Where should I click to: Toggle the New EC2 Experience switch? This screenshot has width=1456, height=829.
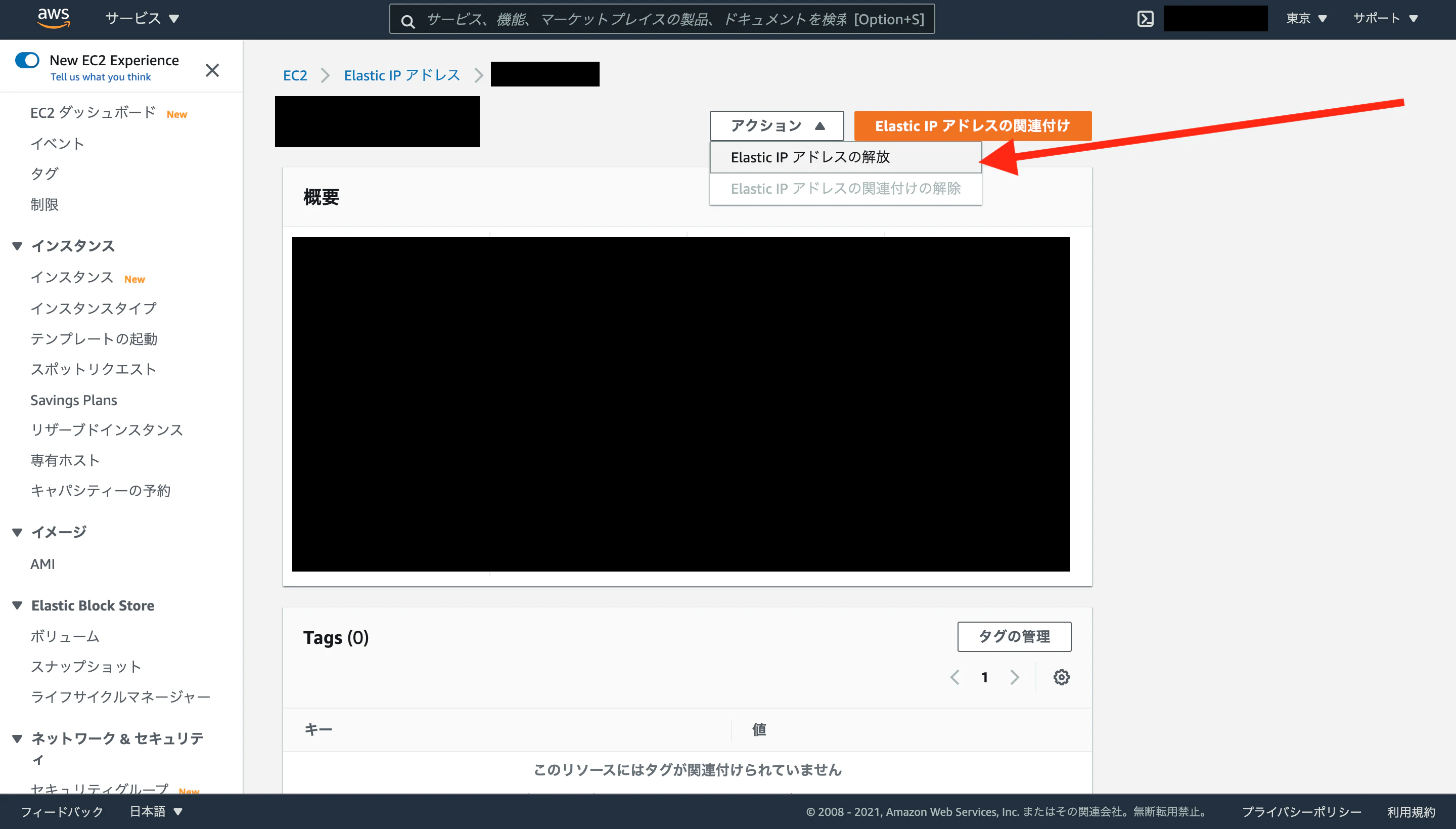(27, 60)
